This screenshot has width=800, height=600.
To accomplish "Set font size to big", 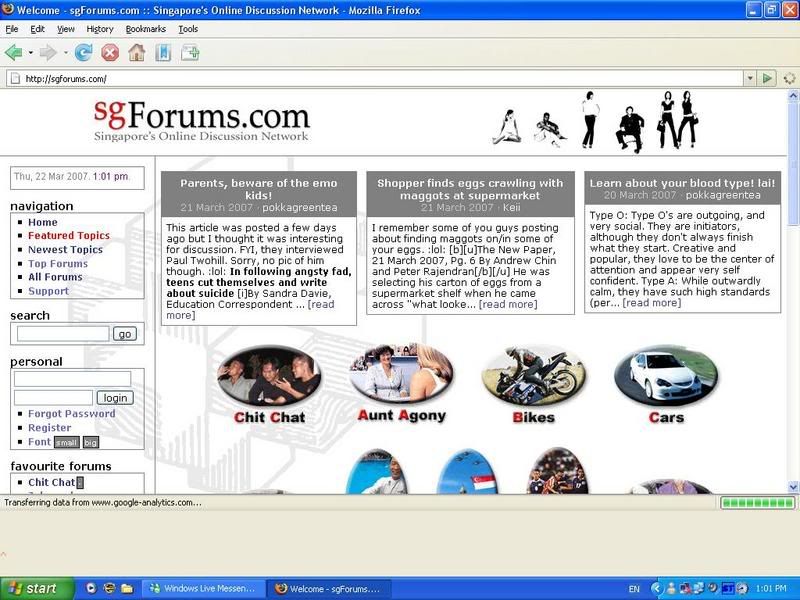I will (x=90, y=442).
